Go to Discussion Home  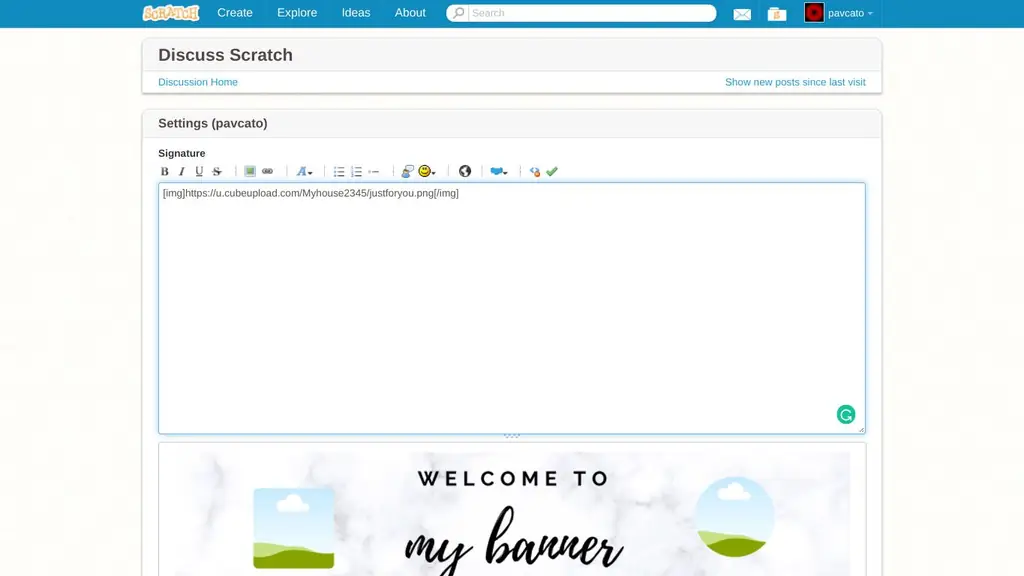click(198, 82)
